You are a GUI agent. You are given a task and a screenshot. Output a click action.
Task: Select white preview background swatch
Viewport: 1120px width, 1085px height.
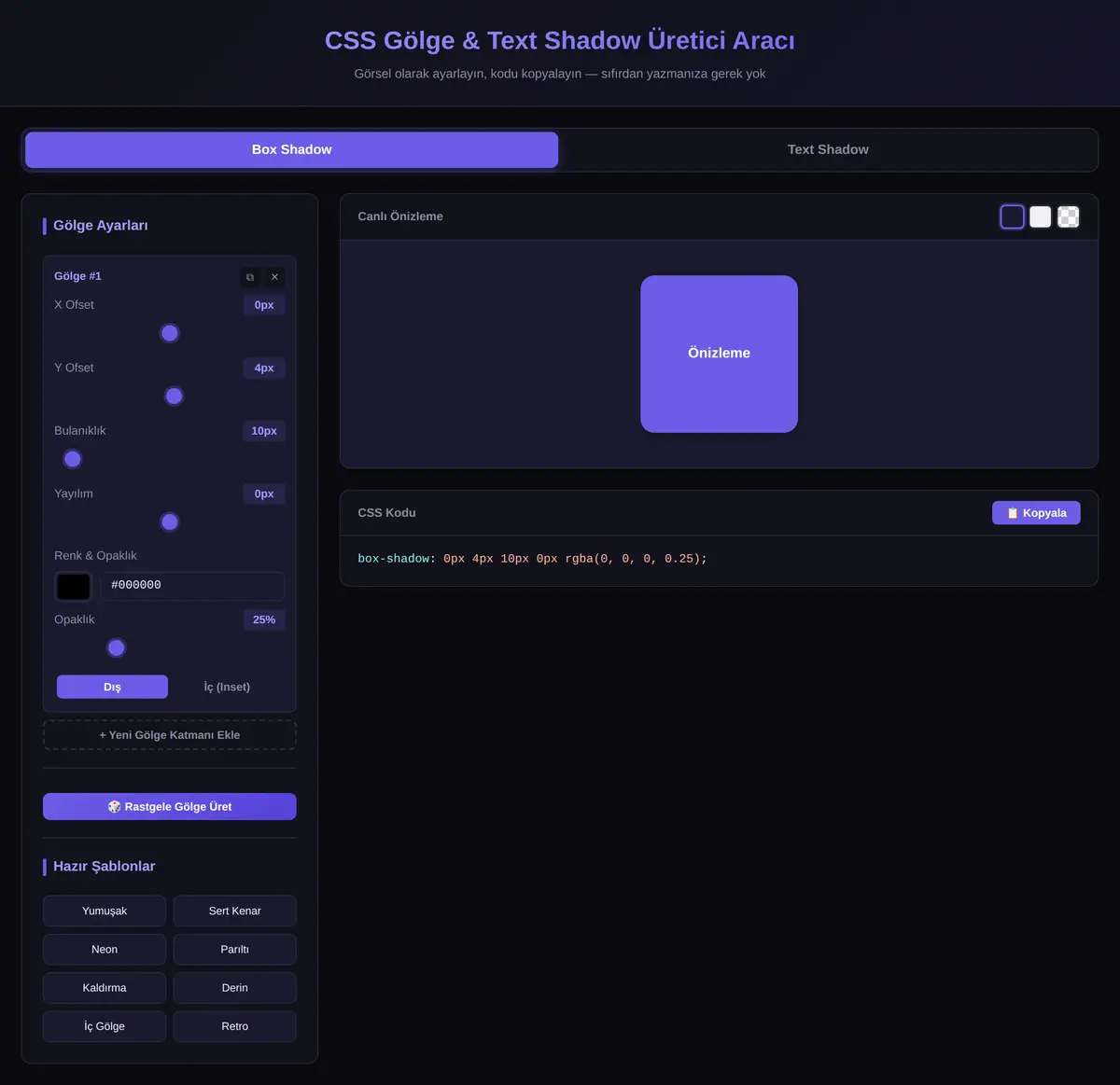(x=1041, y=216)
